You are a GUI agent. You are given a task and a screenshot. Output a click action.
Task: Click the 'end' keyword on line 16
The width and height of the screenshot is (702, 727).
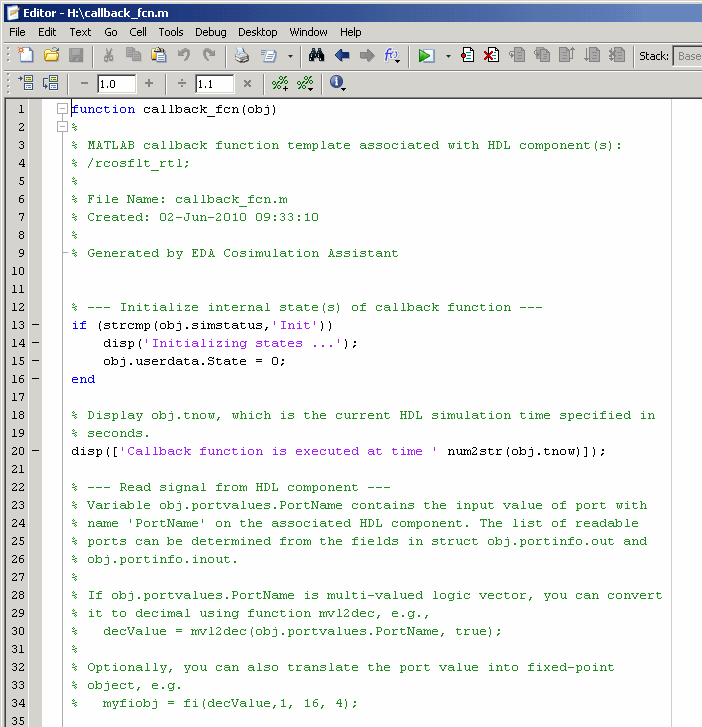point(83,379)
